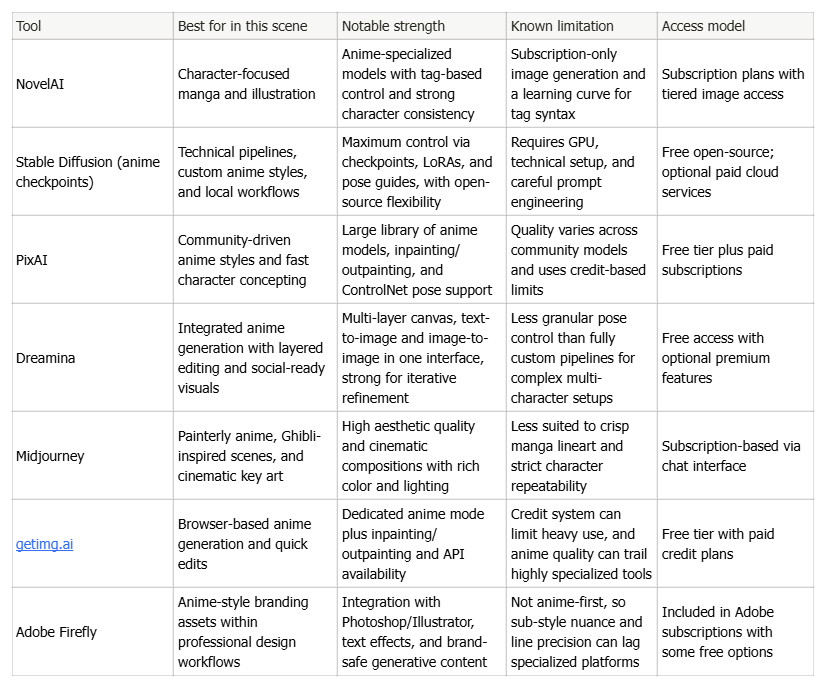The width and height of the screenshot is (826, 688).
Task: Click the Multi-layer canvas strength cell
Action: 422,358
